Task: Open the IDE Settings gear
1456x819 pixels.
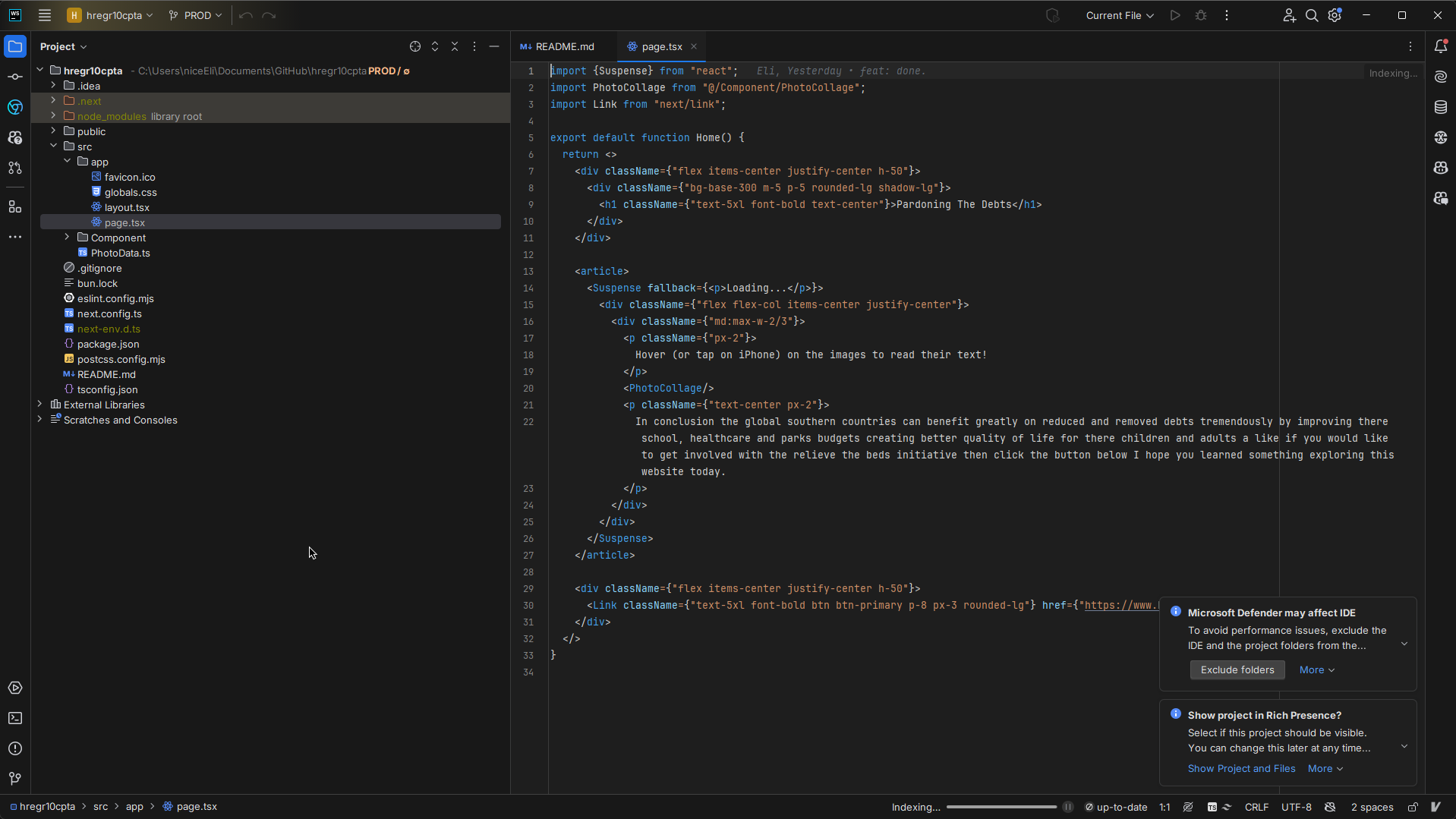Action: 1335,15
